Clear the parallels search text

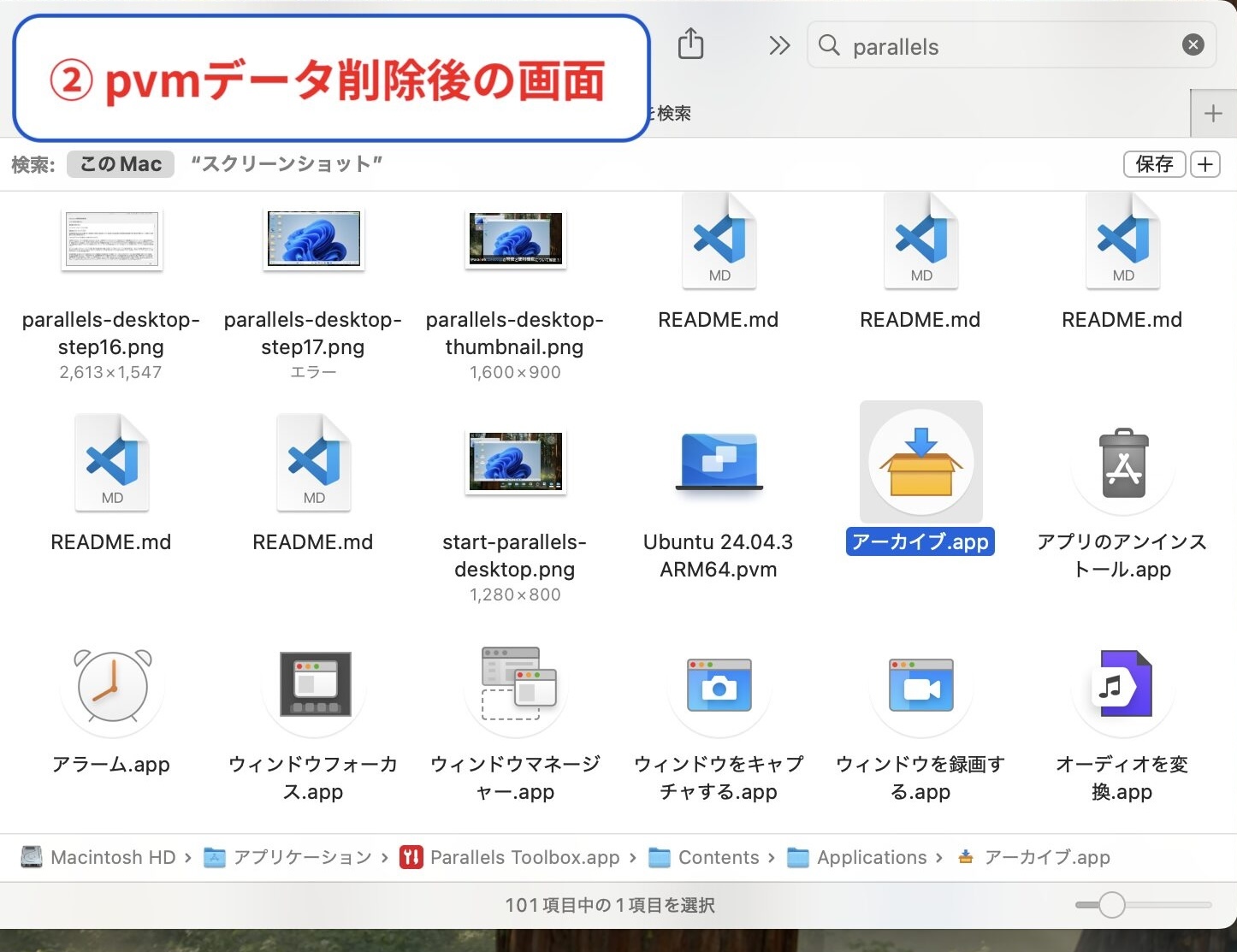click(x=1193, y=45)
